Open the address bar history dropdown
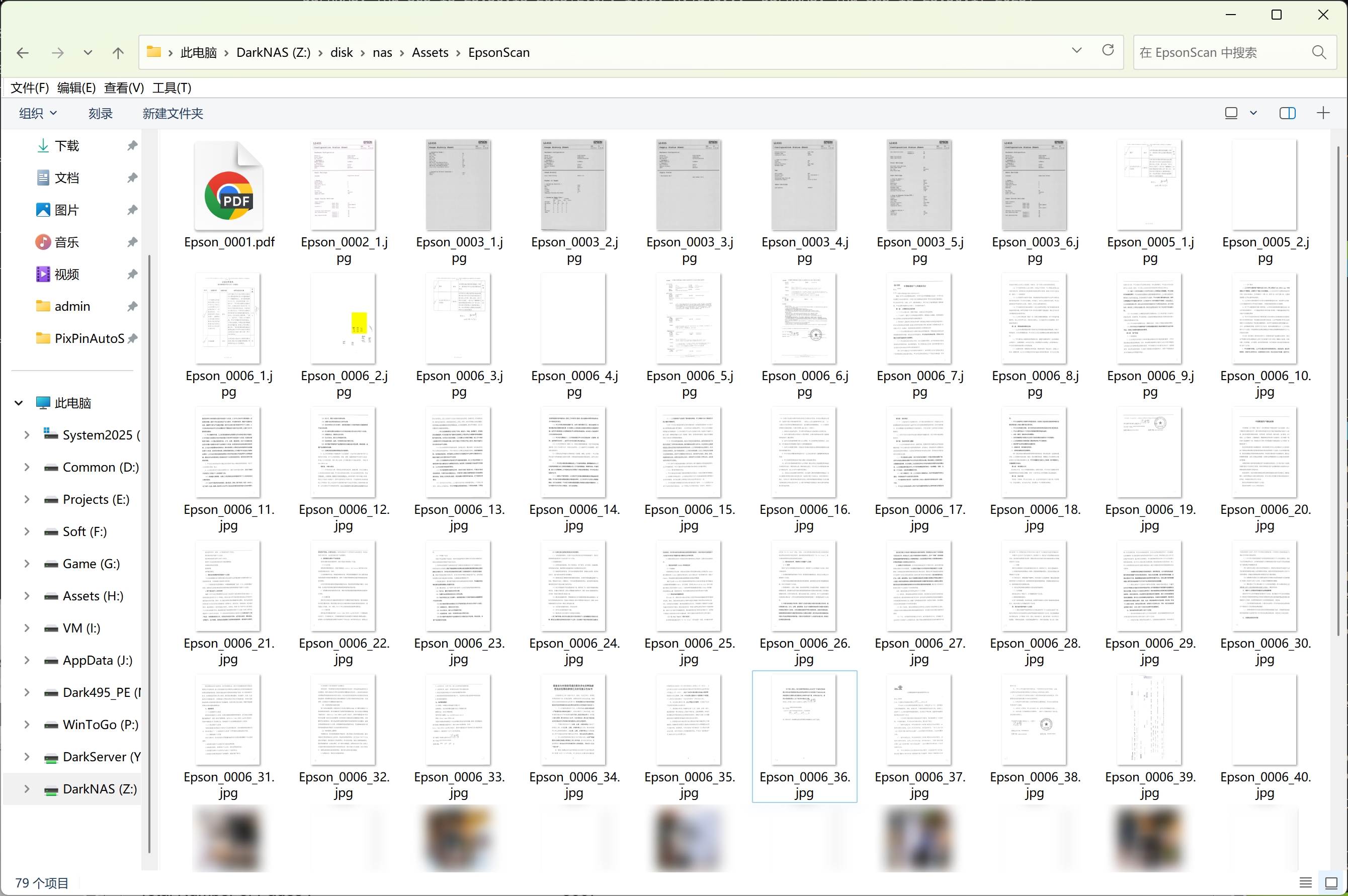Screen dimensions: 1348x896 click(1076, 51)
